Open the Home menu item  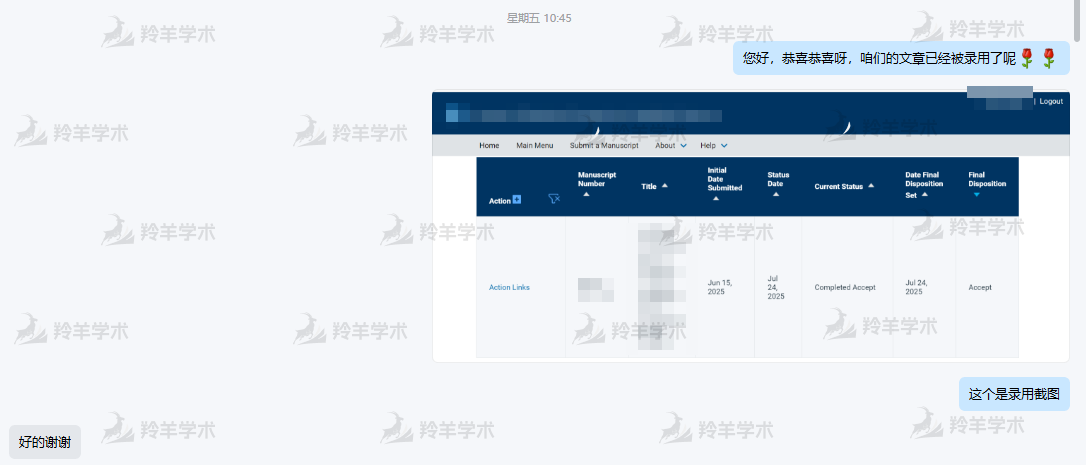(489, 146)
